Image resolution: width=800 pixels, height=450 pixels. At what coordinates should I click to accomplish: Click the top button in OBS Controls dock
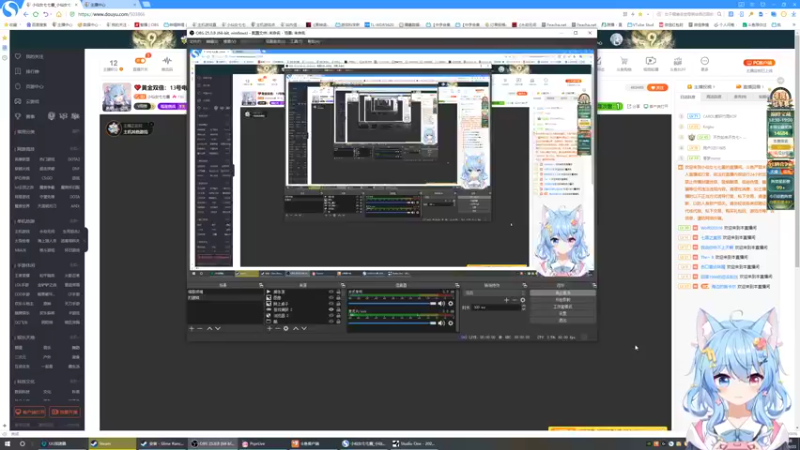point(563,293)
